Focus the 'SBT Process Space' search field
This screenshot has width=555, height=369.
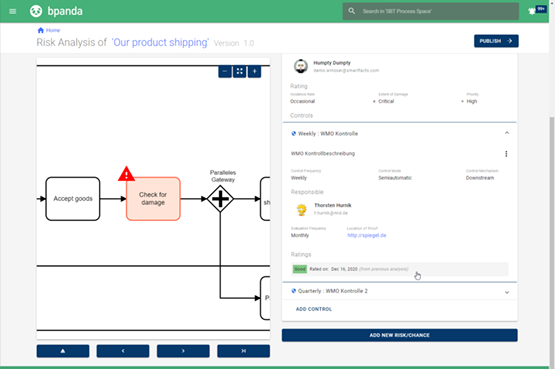click(430, 11)
